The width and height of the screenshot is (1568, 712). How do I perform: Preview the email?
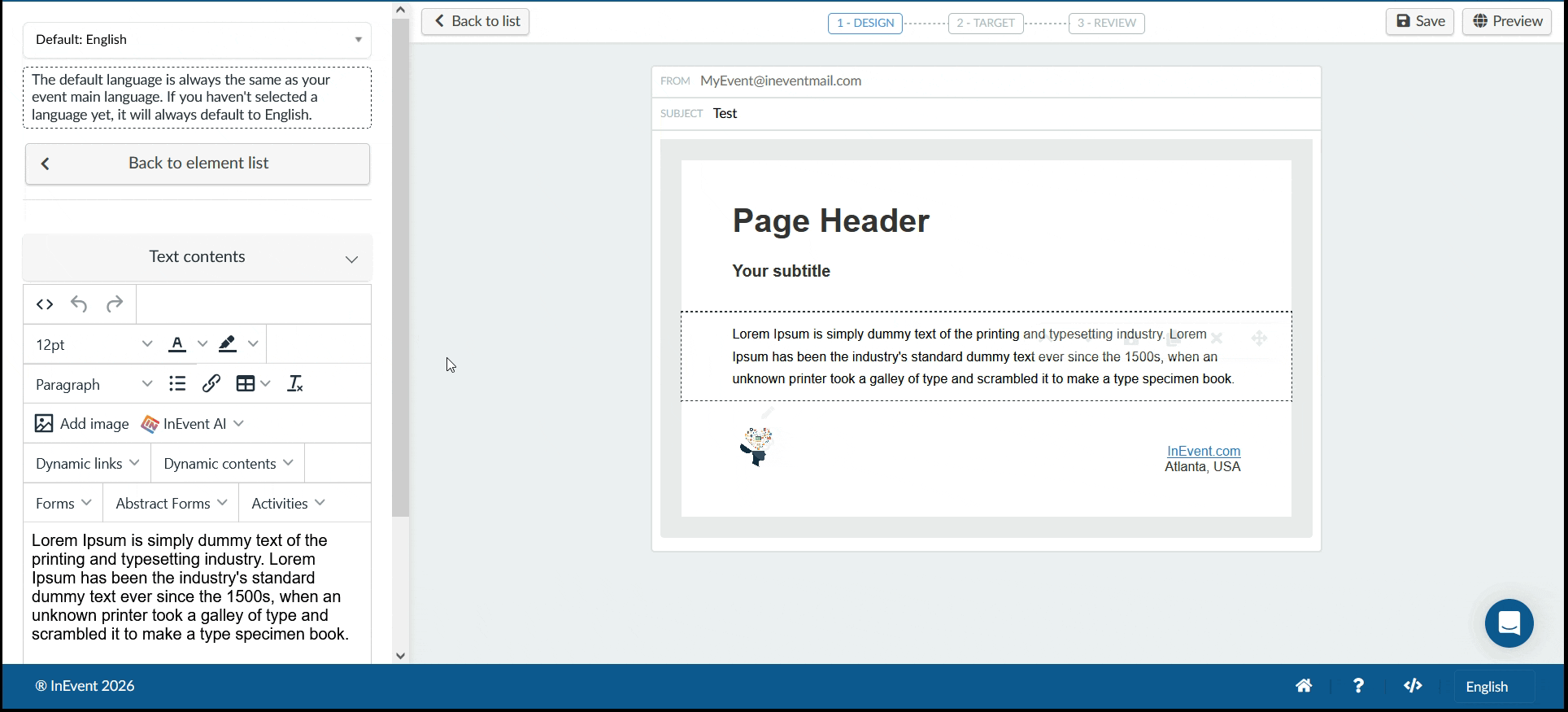pyautogui.click(x=1507, y=21)
